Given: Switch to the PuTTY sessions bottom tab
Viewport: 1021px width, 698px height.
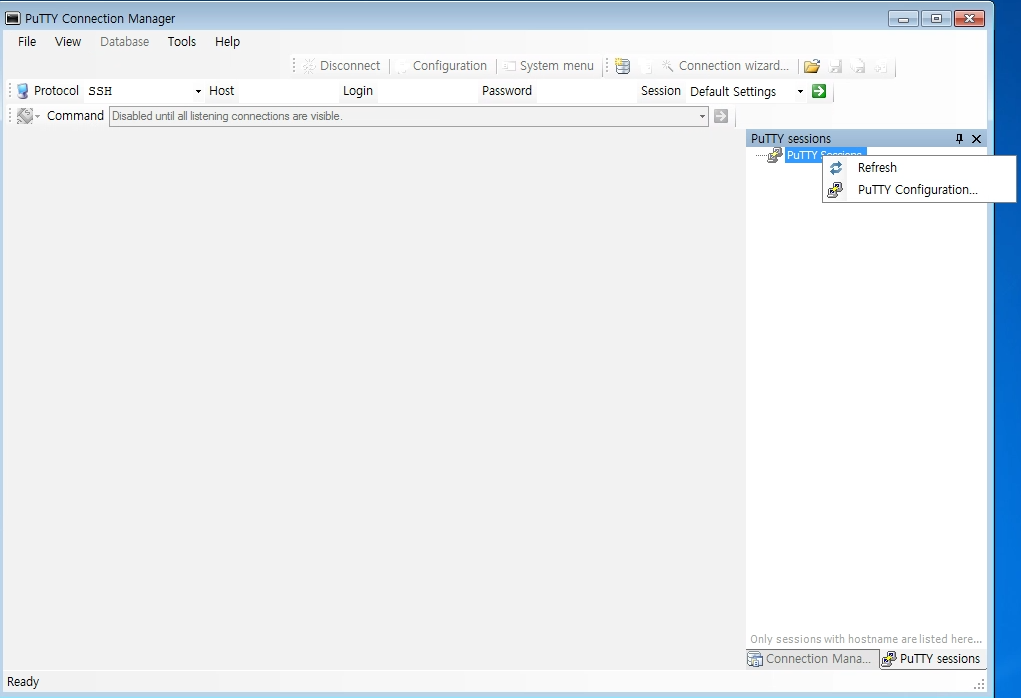Looking at the screenshot, I should (932, 659).
